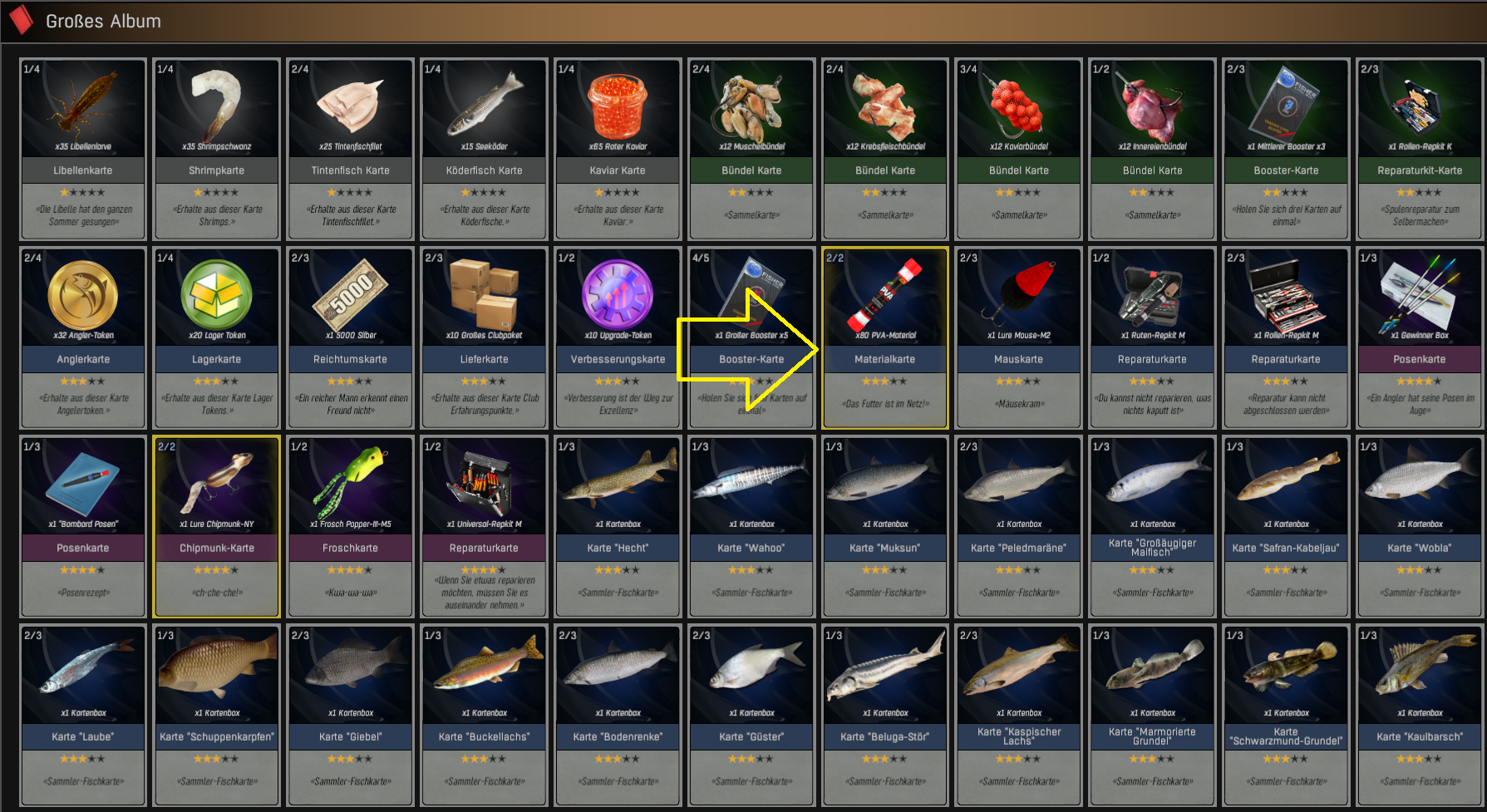Click the Lure Mouse-M2 lure icon
This screenshot has width=1487, height=812.
click(1019, 293)
